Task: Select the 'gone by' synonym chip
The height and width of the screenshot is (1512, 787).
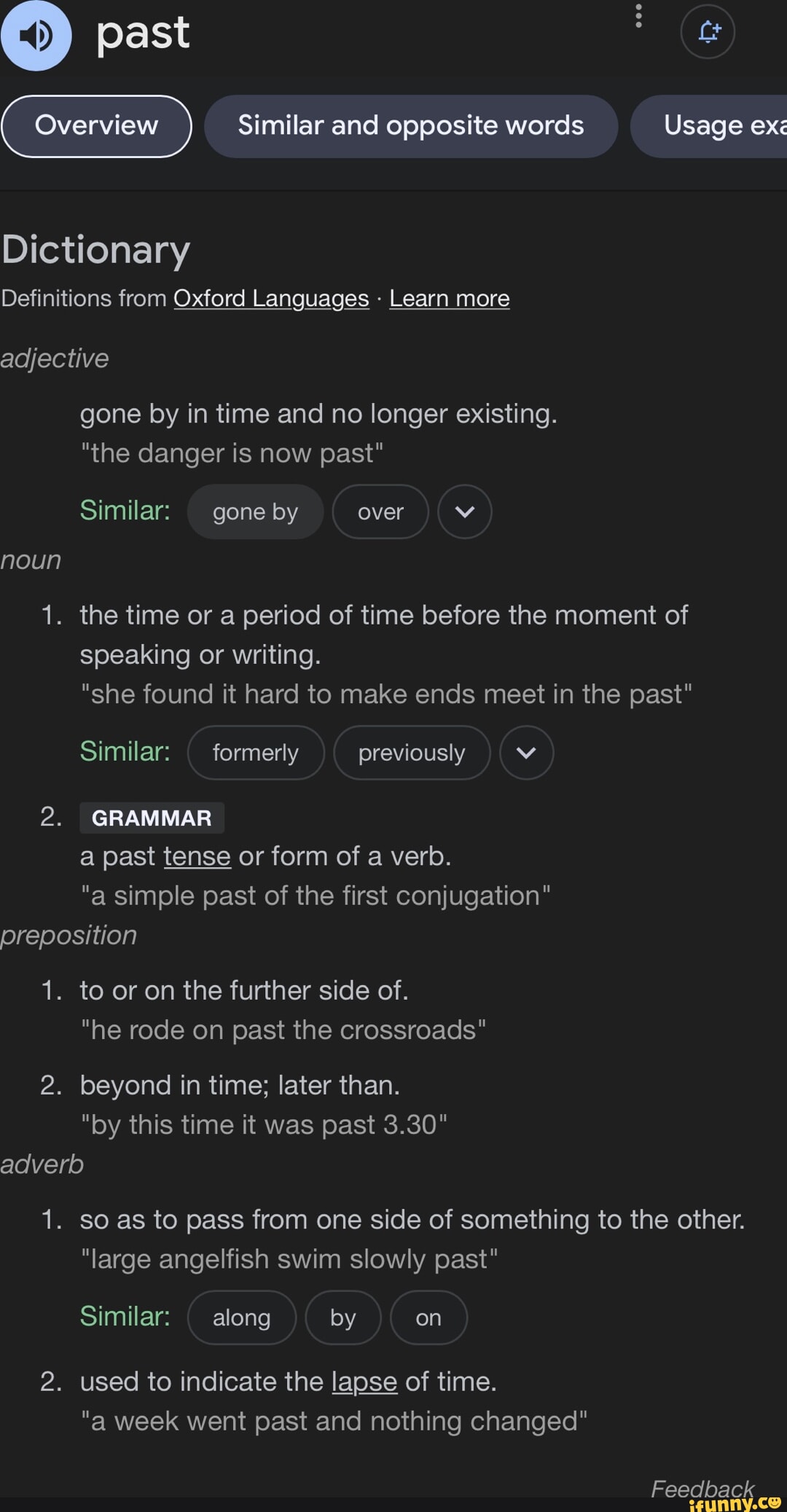Action: click(x=255, y=512)
